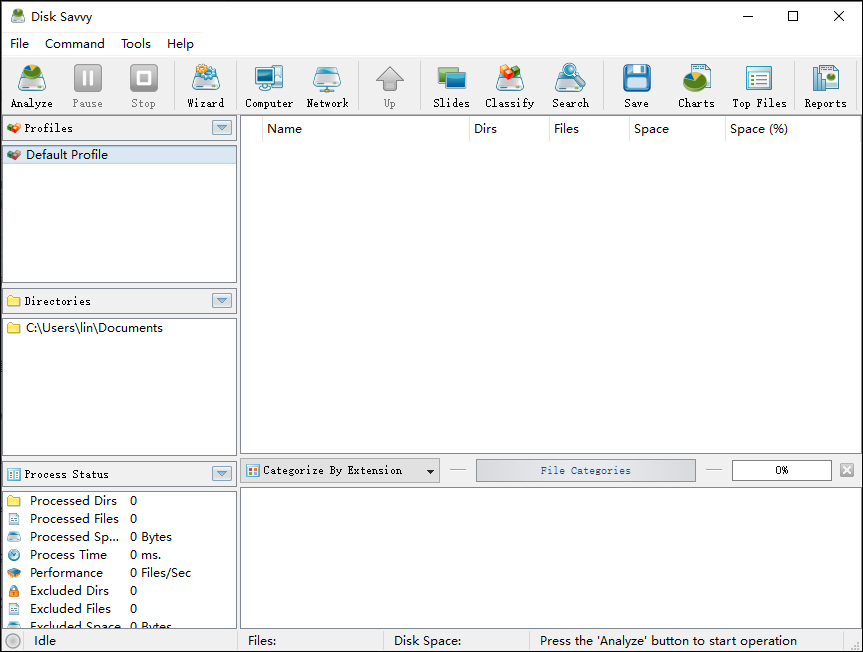
Task: Open the Tools menu
Action: pos(136,44)
